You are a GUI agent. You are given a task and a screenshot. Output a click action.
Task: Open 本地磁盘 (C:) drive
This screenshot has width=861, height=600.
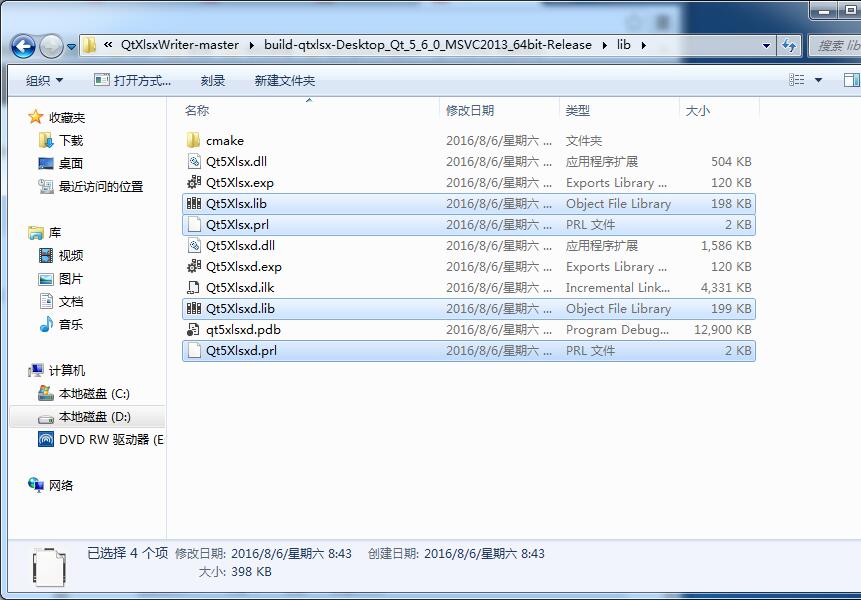pos(94,394)
